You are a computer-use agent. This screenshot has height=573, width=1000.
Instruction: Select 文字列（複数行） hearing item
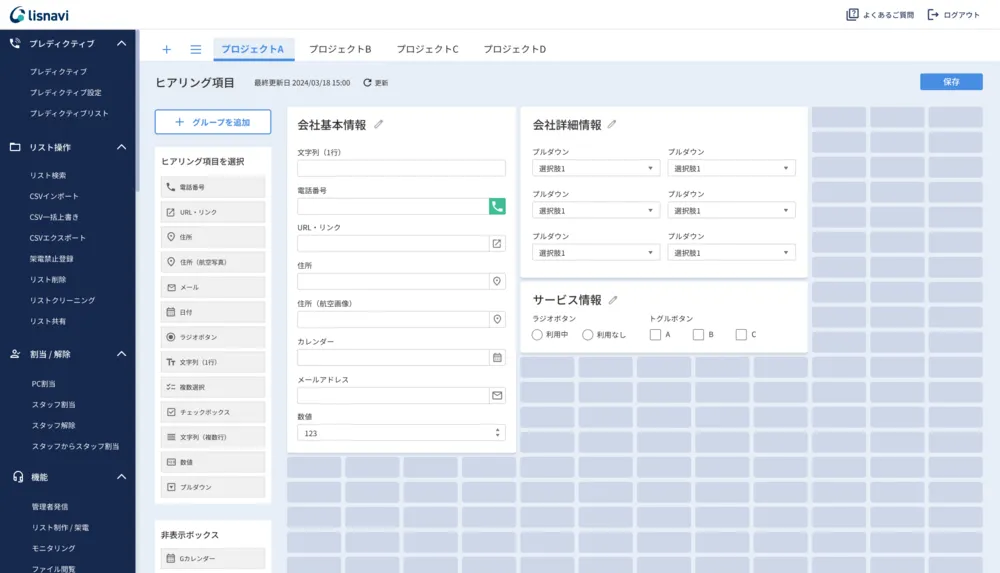point(213,437)
